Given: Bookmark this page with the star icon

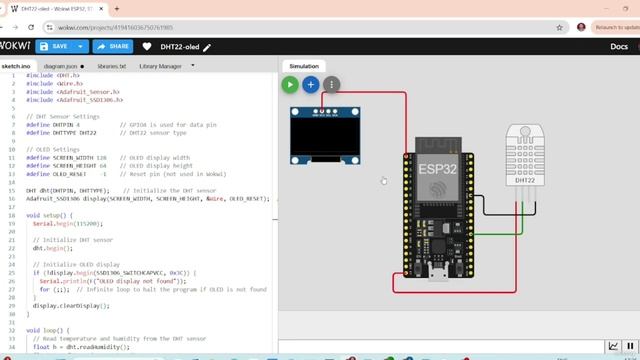Looking at the screenshot, I should point(559,27).
